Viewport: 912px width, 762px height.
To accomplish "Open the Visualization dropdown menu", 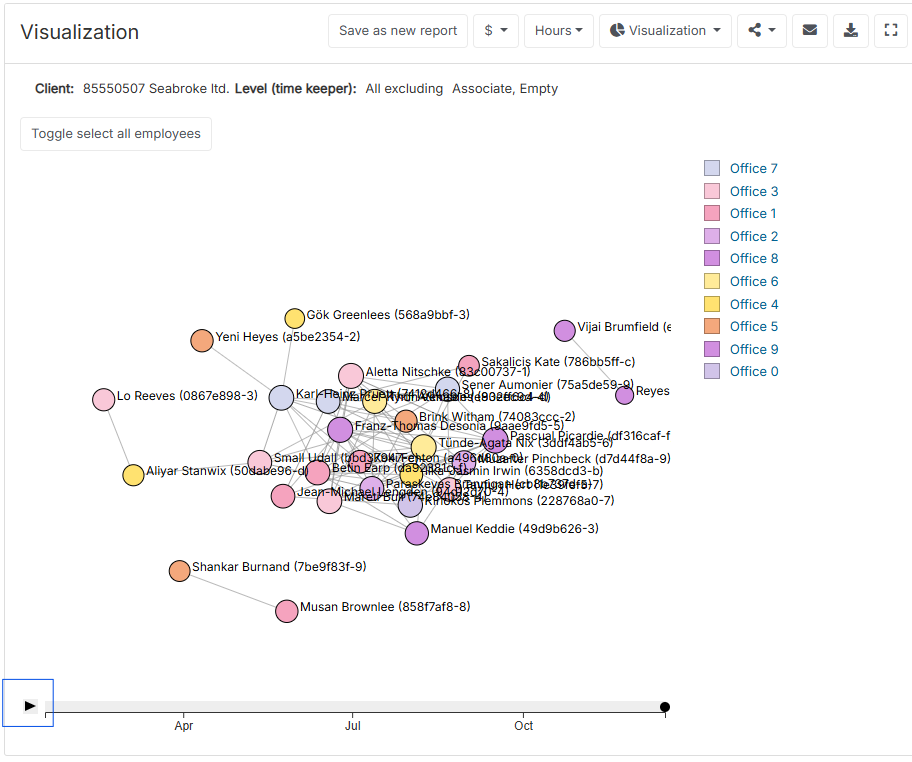I will tap(665, 30).
